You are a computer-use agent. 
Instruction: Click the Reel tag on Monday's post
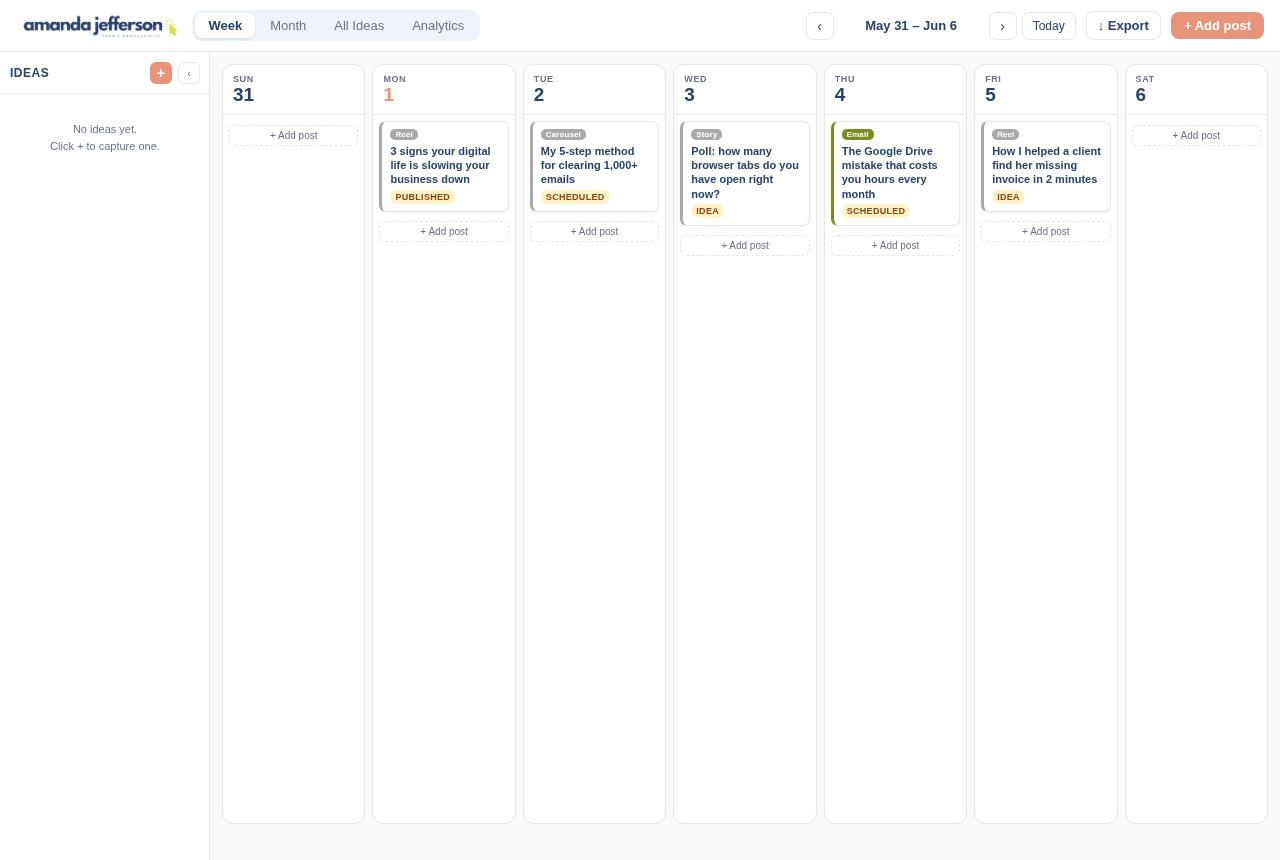coord(404,134)
